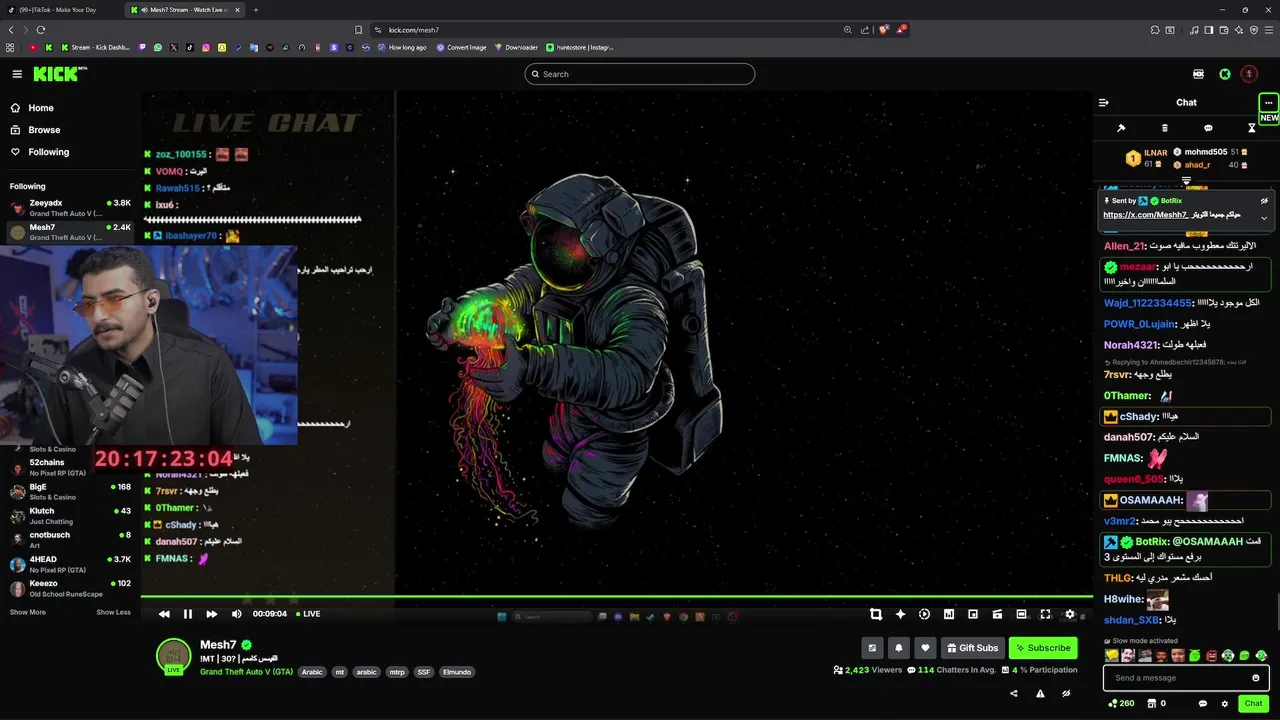Open Keeezo channel in sidebar

click(70, 588)
